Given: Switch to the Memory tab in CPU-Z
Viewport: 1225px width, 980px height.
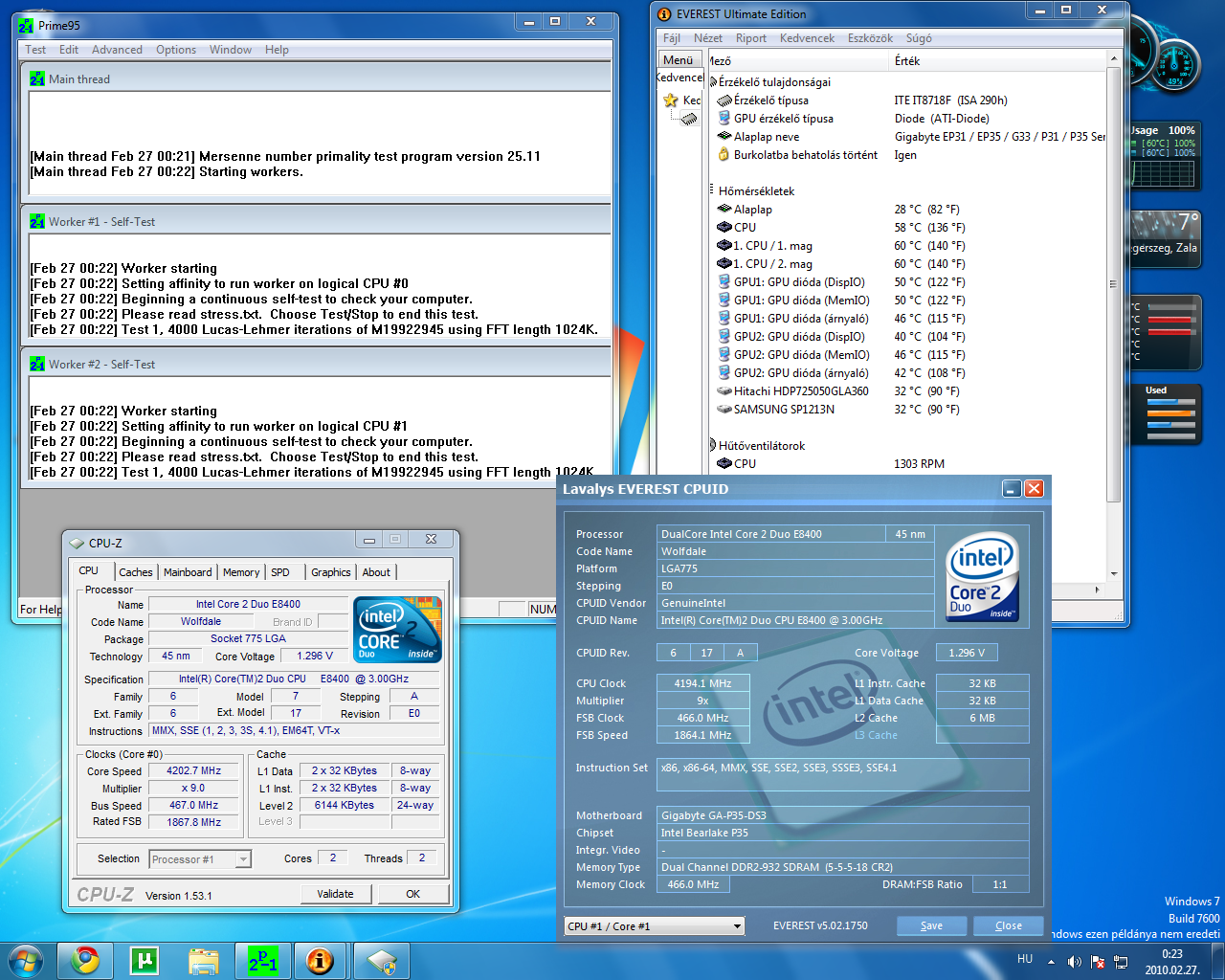Looking at the screenshot, I should coord(241,572).
